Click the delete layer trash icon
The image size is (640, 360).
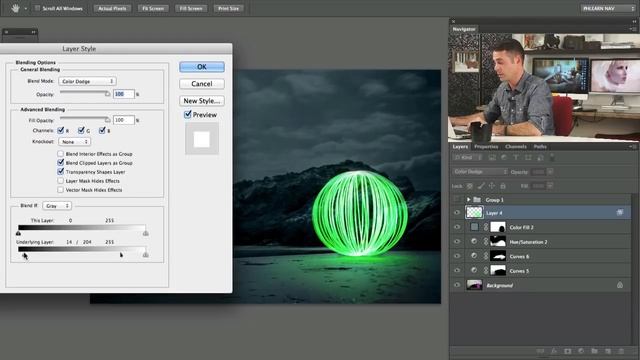pyautogui.click(x=621, y=351)
